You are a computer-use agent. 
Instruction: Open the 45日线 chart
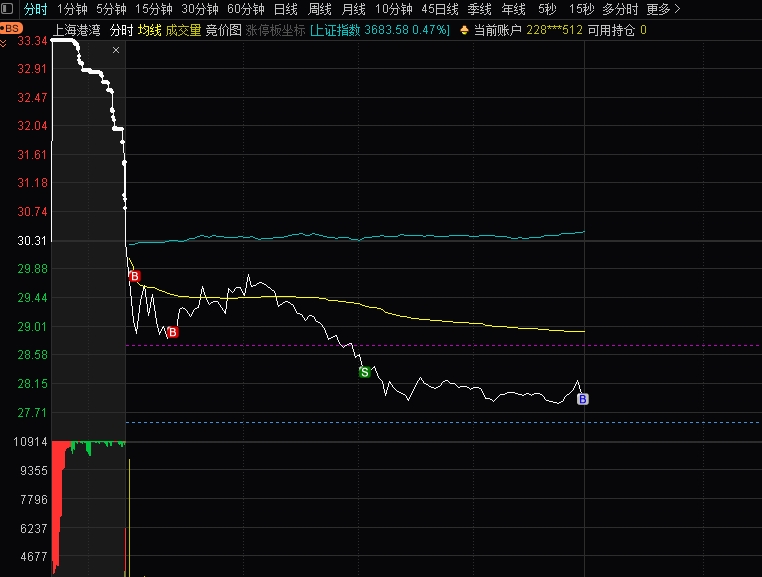click(x=440, y=9)
